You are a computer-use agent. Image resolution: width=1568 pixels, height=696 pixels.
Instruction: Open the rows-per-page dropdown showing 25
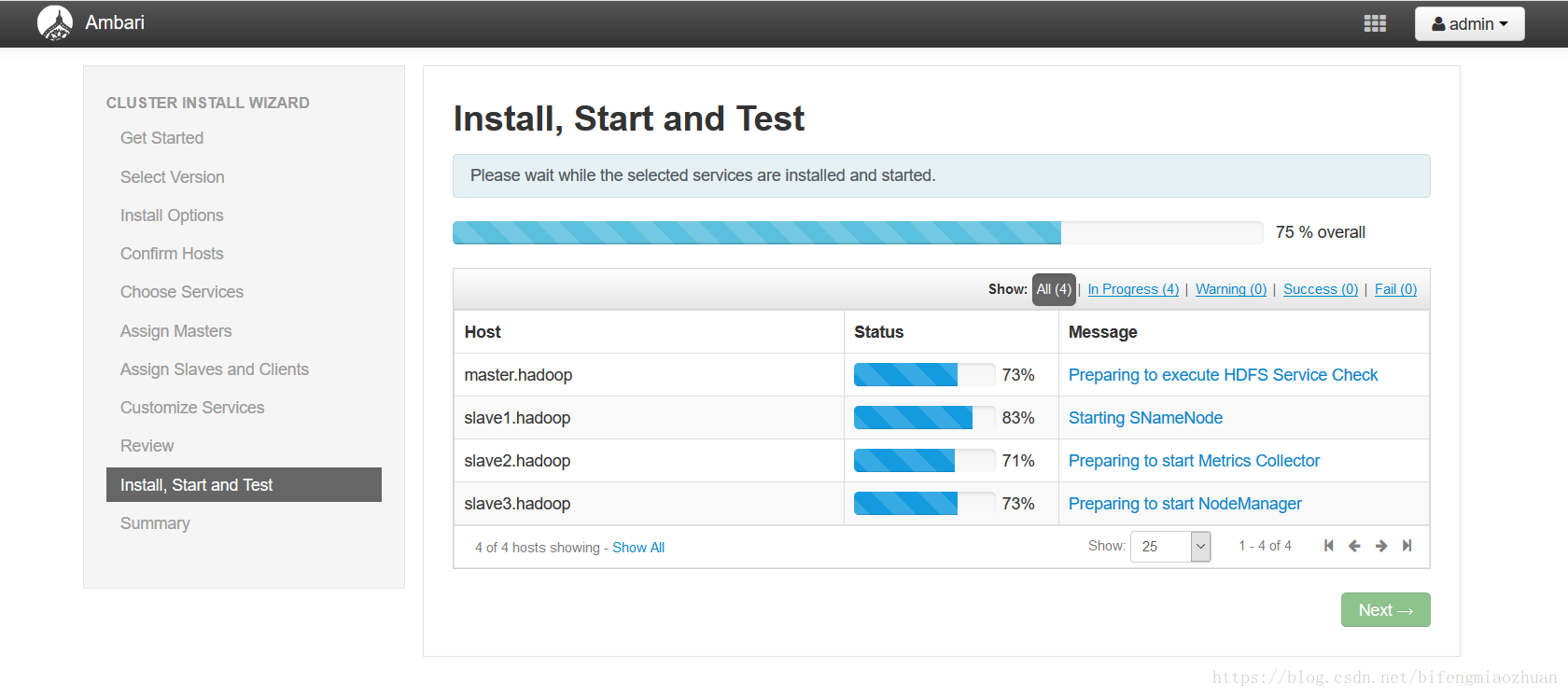pyautogui.click(x=1170, y=547)
